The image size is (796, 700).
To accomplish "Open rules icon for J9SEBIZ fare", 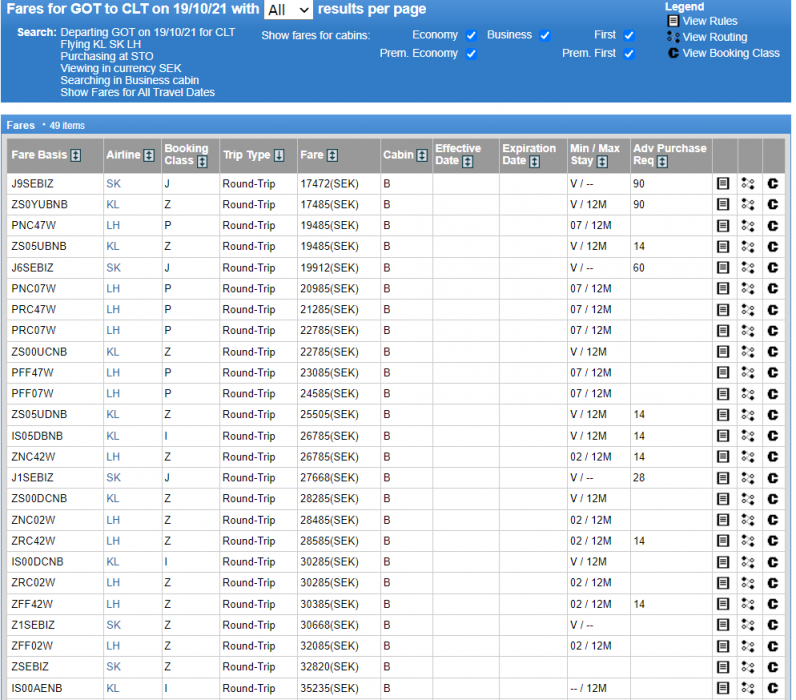I will point(723,184).
